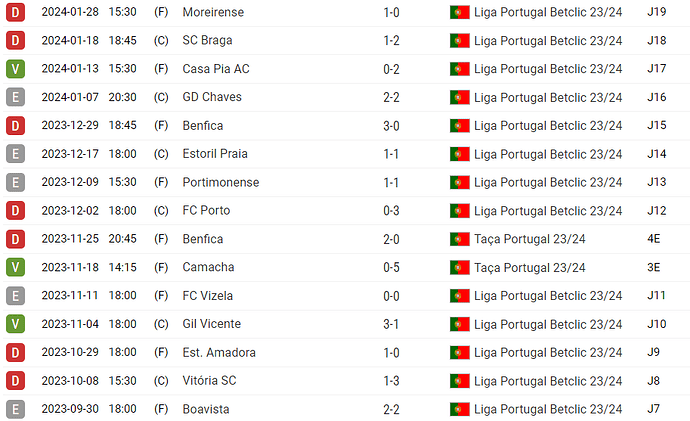The height and width of the screenshot is (421, 690).
Task: Click the green V badge for Casa Pia AC
Action: click(x=15, y=69)
